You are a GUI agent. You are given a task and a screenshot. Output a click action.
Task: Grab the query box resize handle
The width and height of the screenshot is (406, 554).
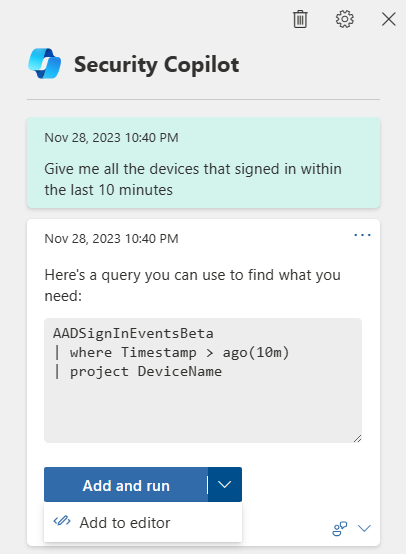(x=357, y=438)
